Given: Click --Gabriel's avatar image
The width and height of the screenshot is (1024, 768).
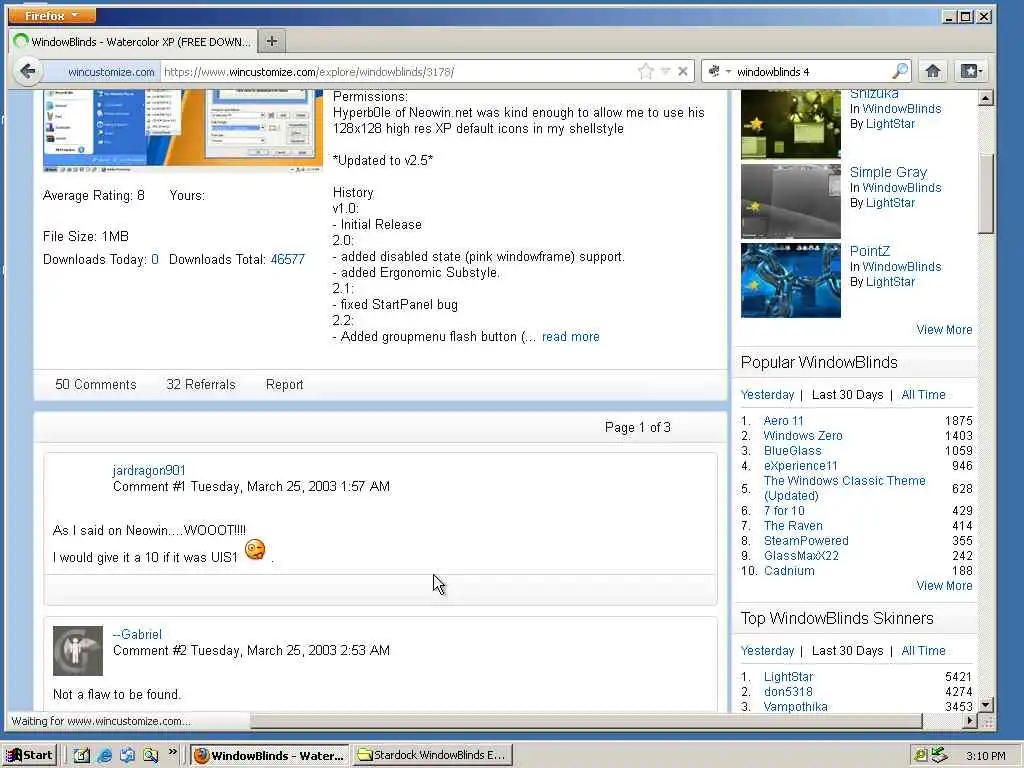Looking at the screenshot, I should click(x=78, y=650).
